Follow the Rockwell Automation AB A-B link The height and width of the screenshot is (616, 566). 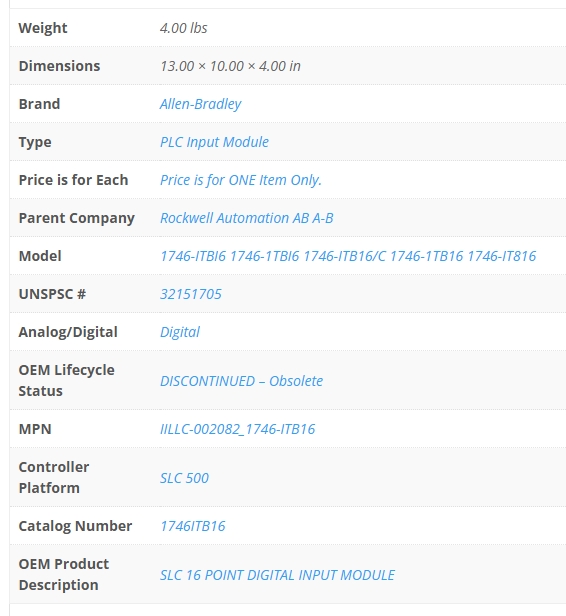247,218
